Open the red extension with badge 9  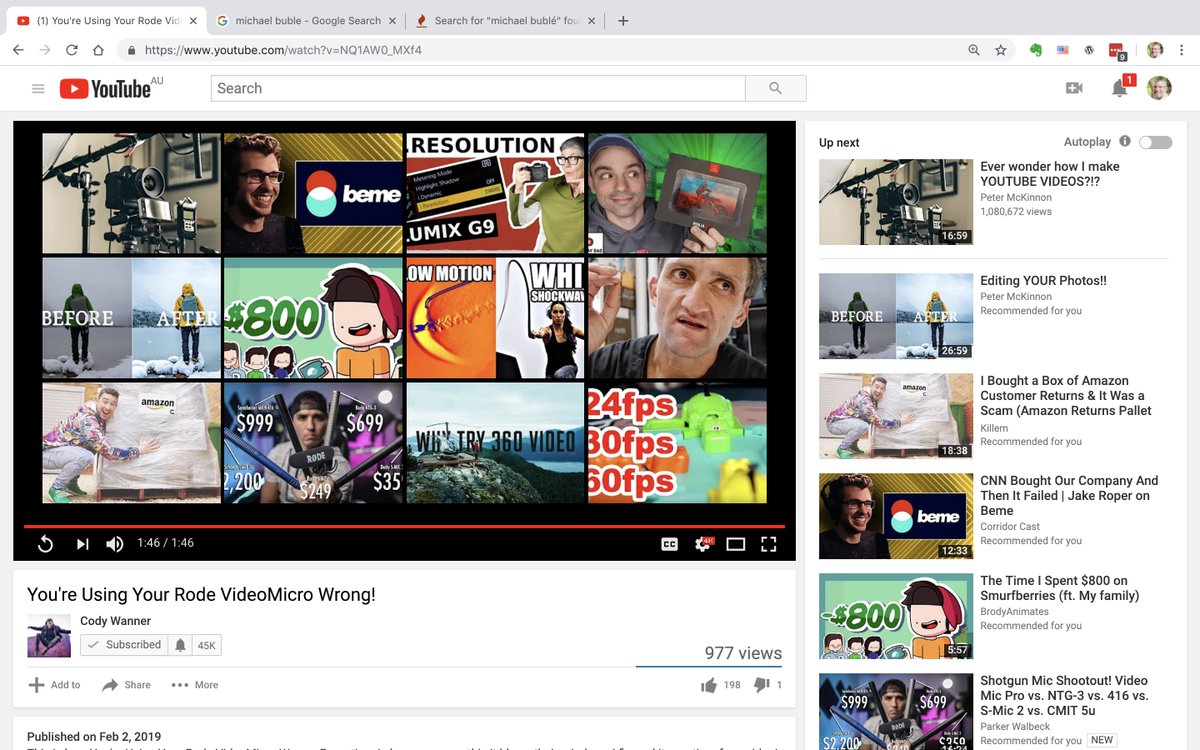coord(1117,50)
